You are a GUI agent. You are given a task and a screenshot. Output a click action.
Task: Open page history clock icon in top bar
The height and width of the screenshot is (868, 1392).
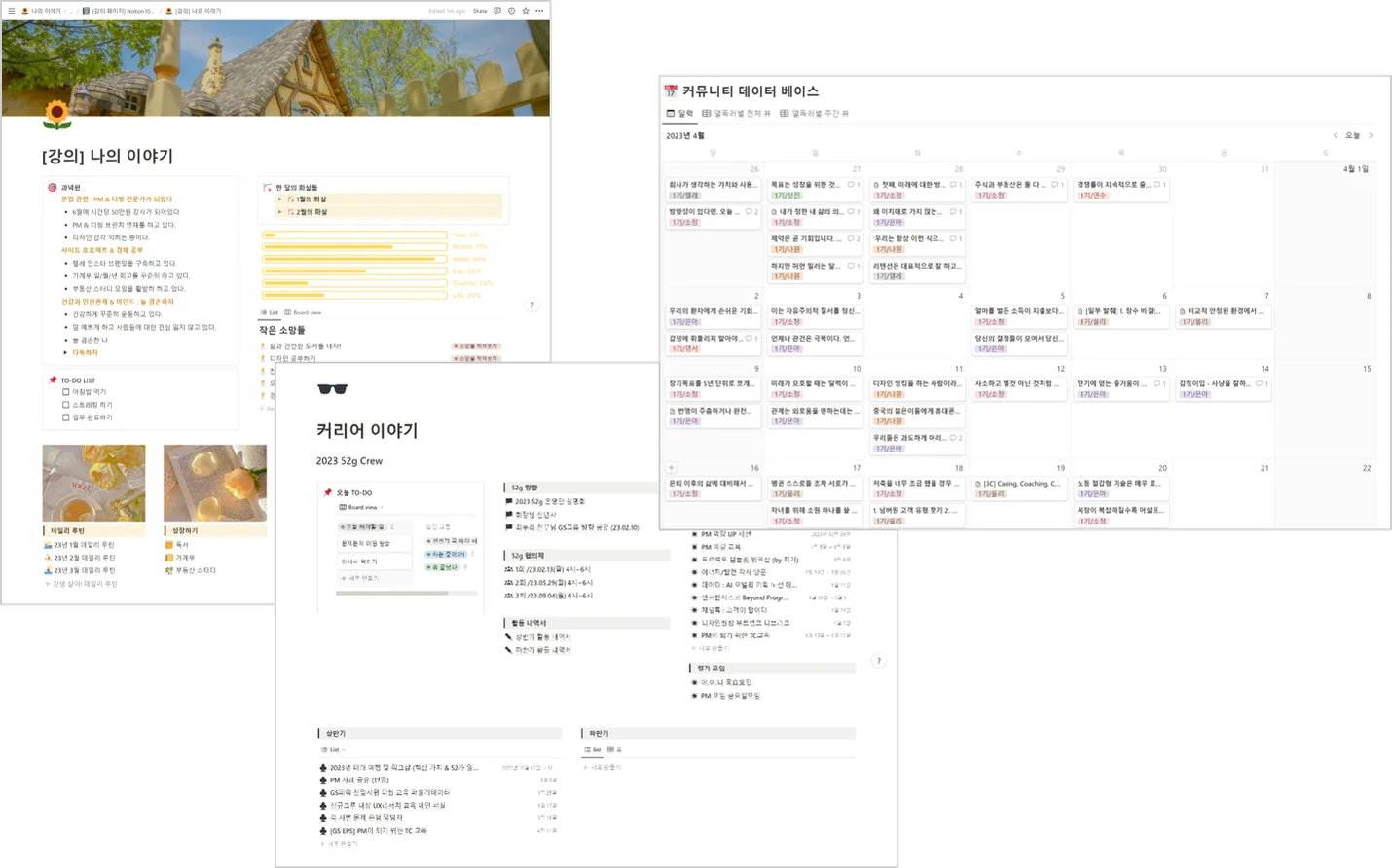coord(511,11)
